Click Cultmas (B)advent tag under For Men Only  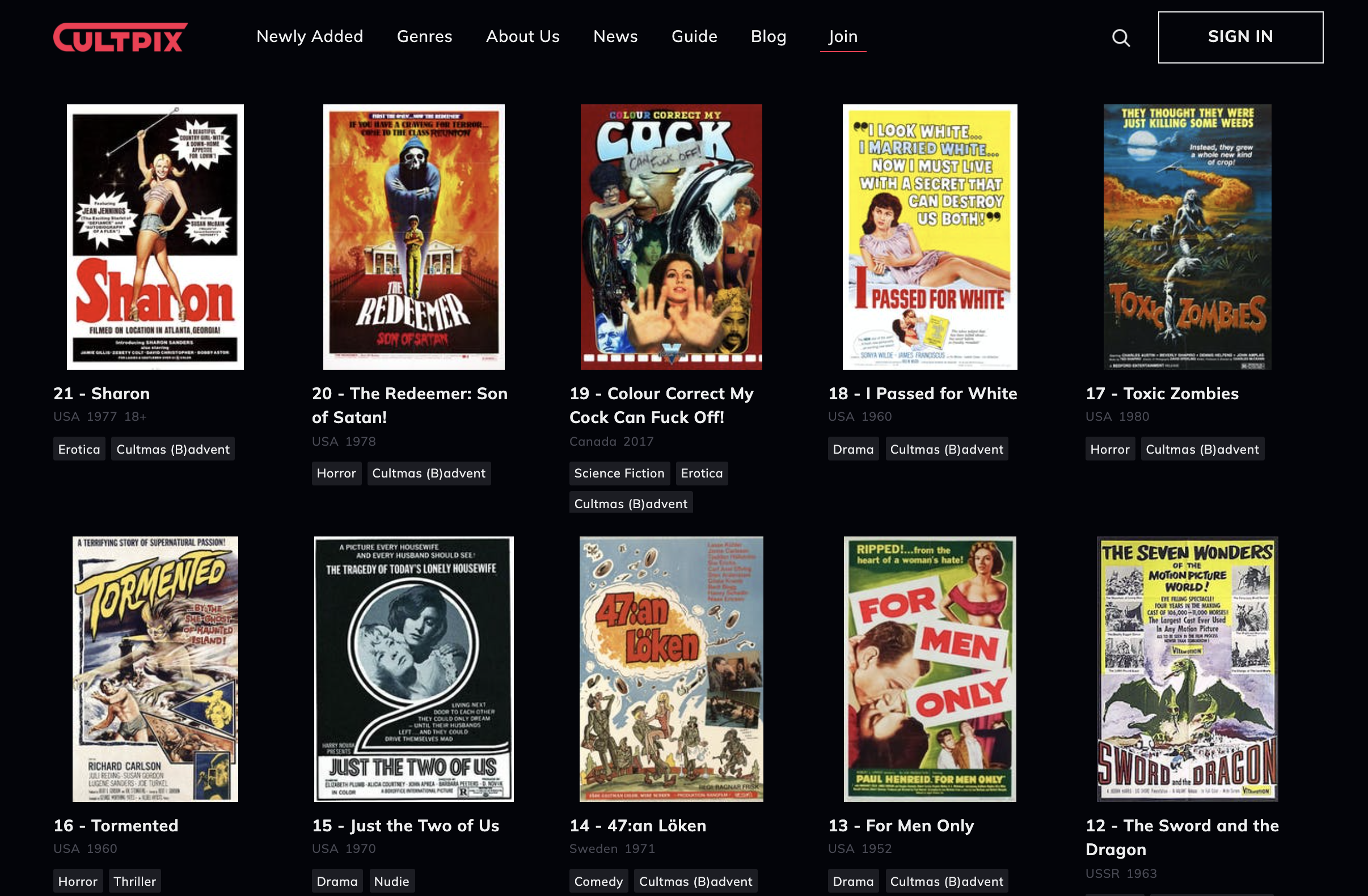pos(947,881)
